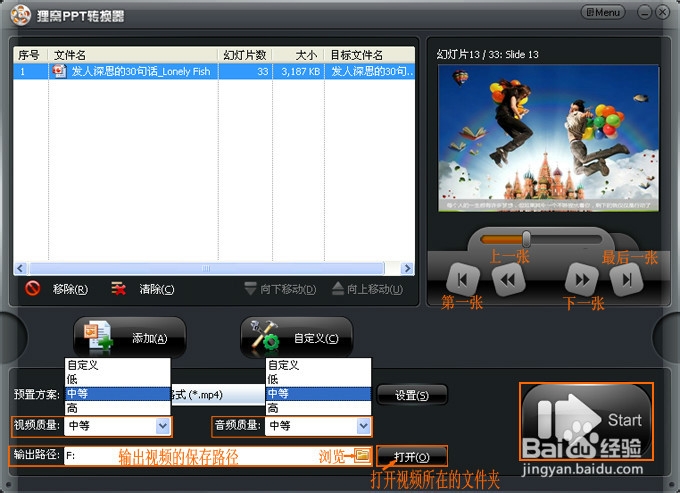This screenshot has height=493, width=680.
Task: Close the converter window
Action: pyautogui.click(x=662, y=13)
